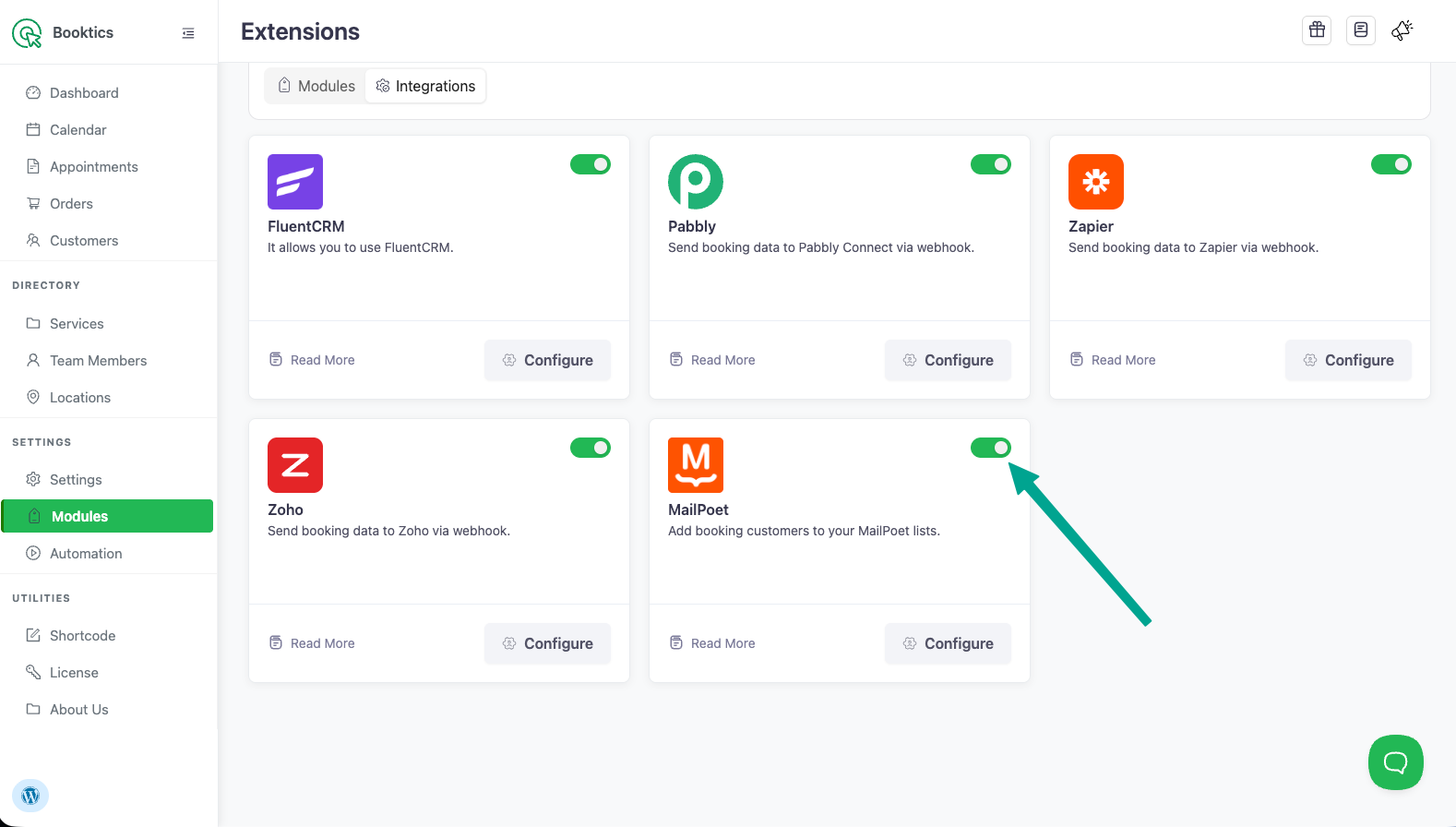The width and height of the screenshot is (1456, 827).
Task: Click 'Send booking data to Zoho via webhook.'
Action: point(388,531)
